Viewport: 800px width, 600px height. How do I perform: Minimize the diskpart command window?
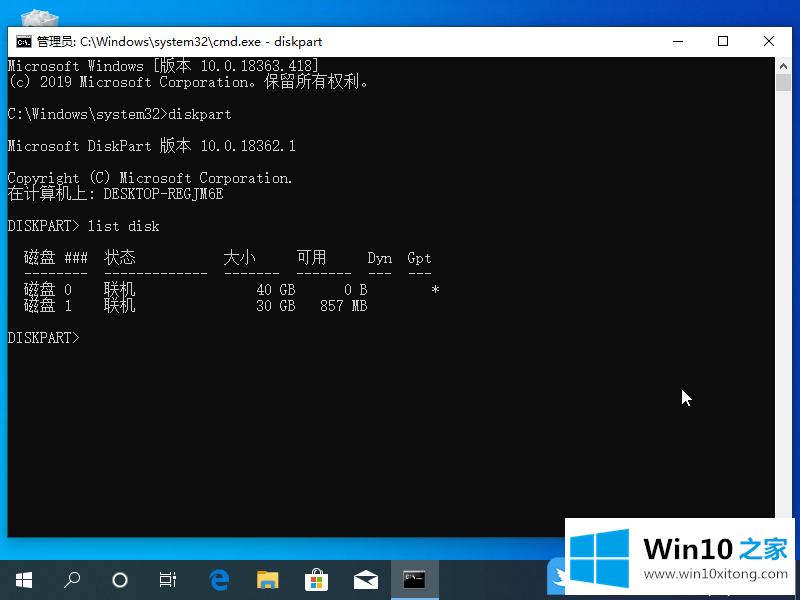[678, 41]
